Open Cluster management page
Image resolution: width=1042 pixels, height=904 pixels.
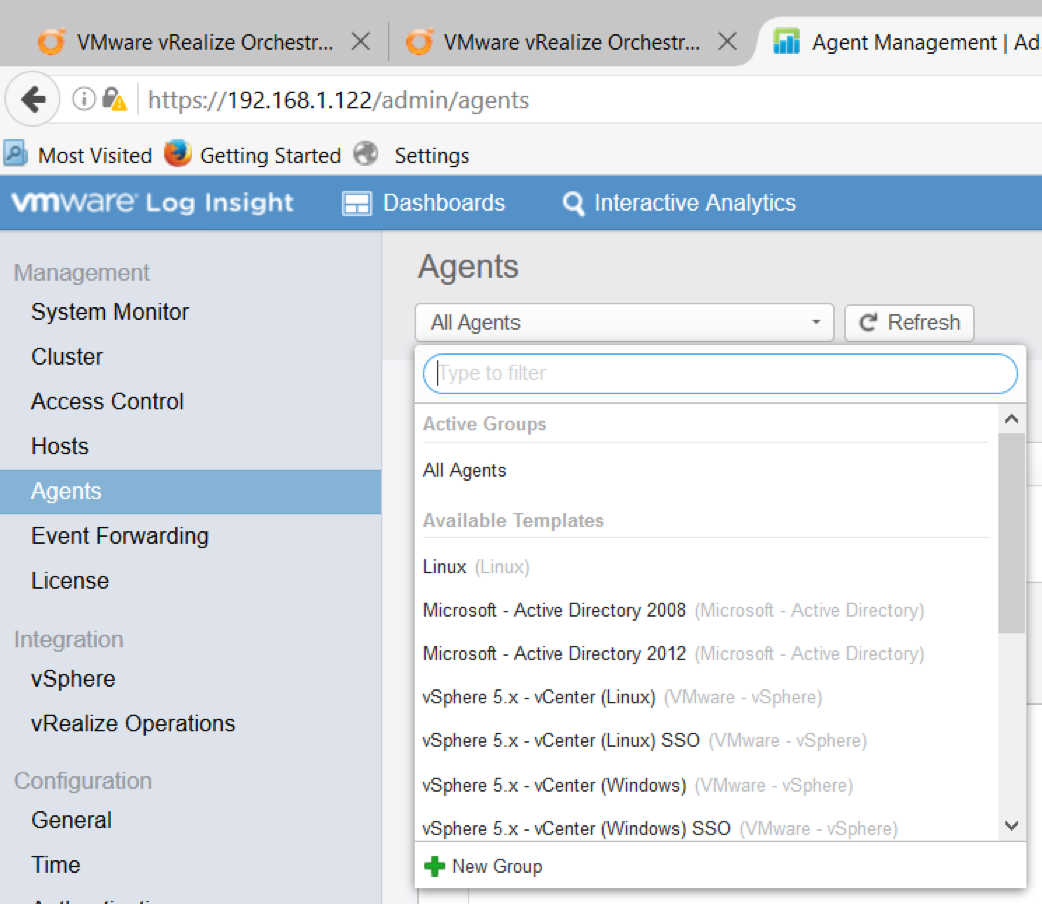pyautogui.click(x=67, y=357)
